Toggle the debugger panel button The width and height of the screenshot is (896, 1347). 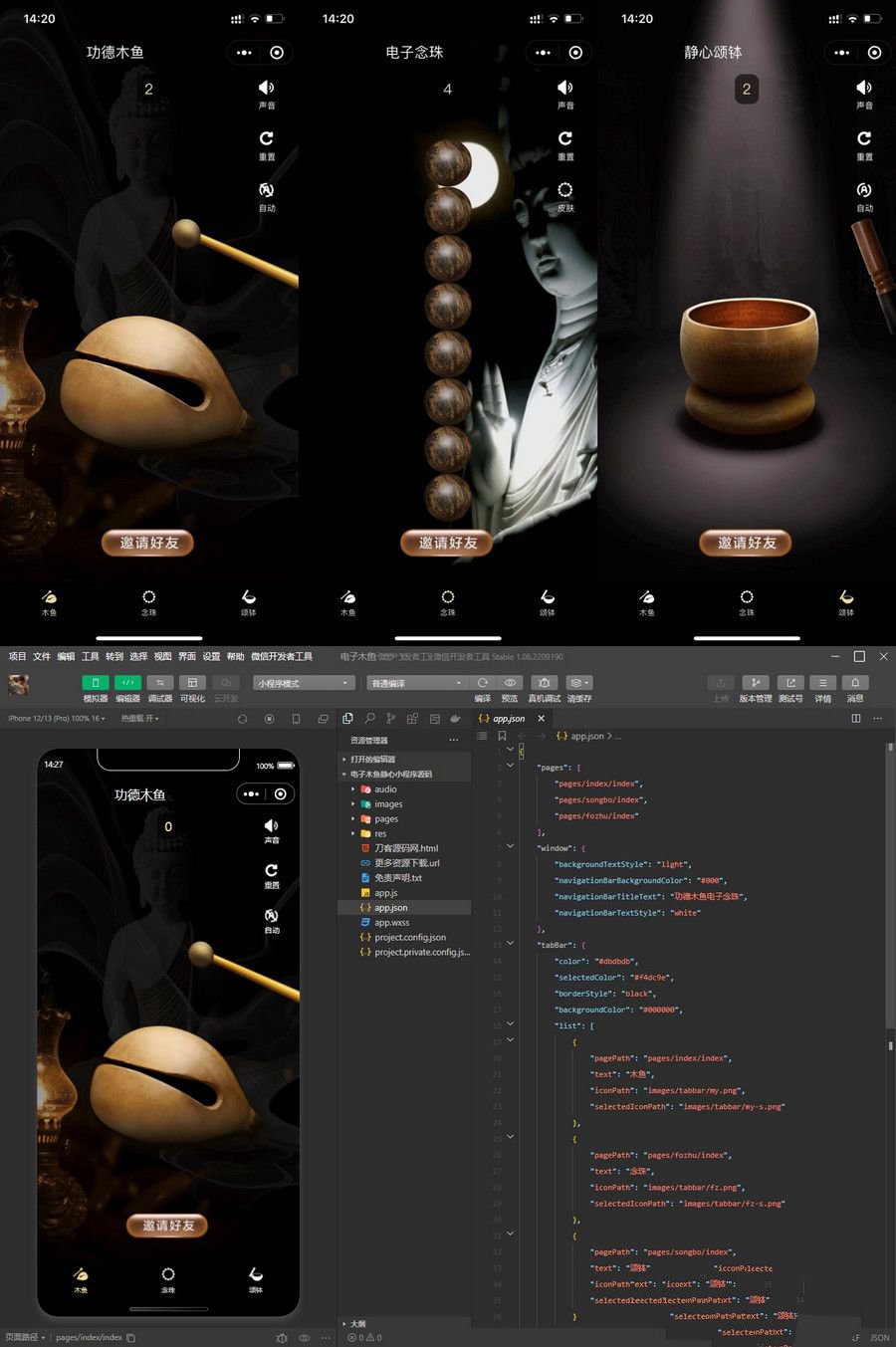click(159, 683)
